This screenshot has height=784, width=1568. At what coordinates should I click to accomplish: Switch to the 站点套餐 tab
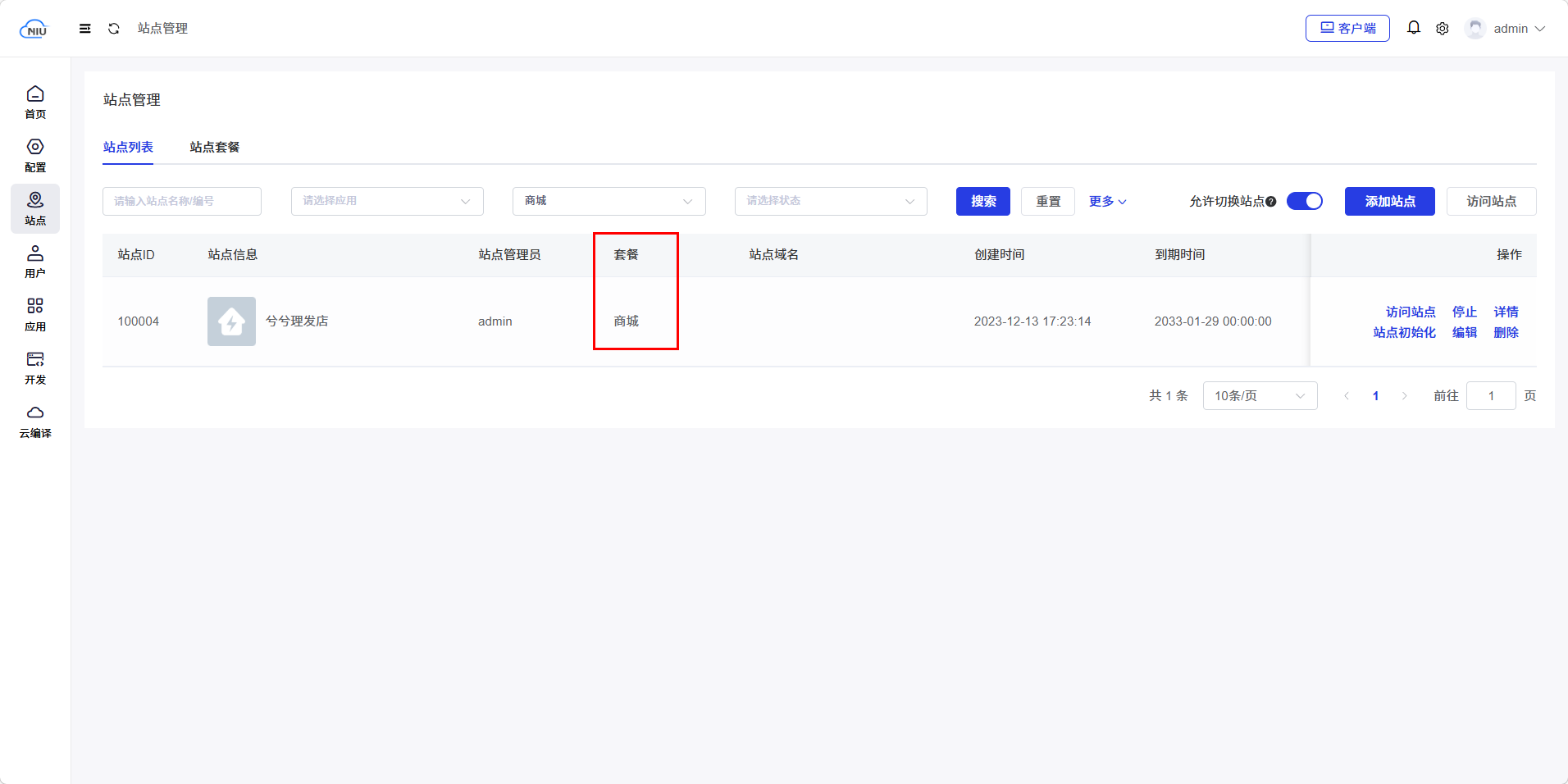click(x=215, y=147)
